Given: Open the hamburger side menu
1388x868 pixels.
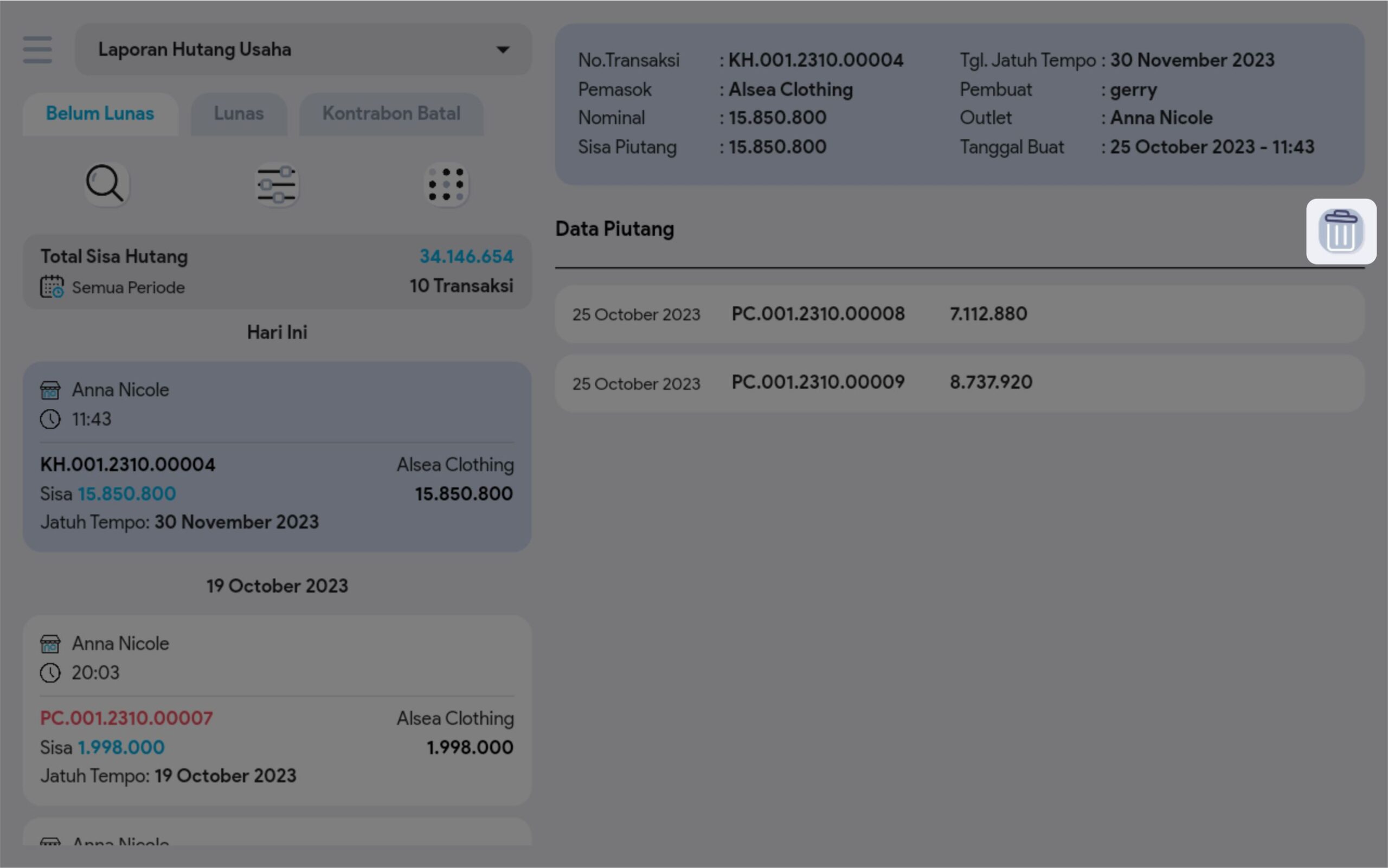Looking at the screenshot, I should [37, 49].
